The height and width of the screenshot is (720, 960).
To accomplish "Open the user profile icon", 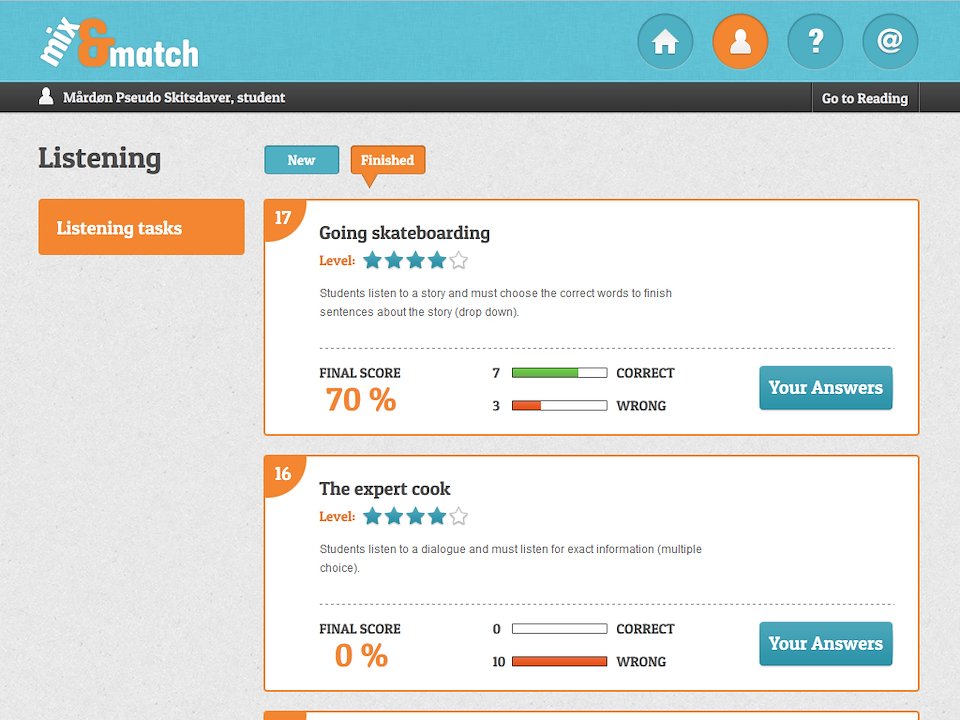I will (740, 42).
